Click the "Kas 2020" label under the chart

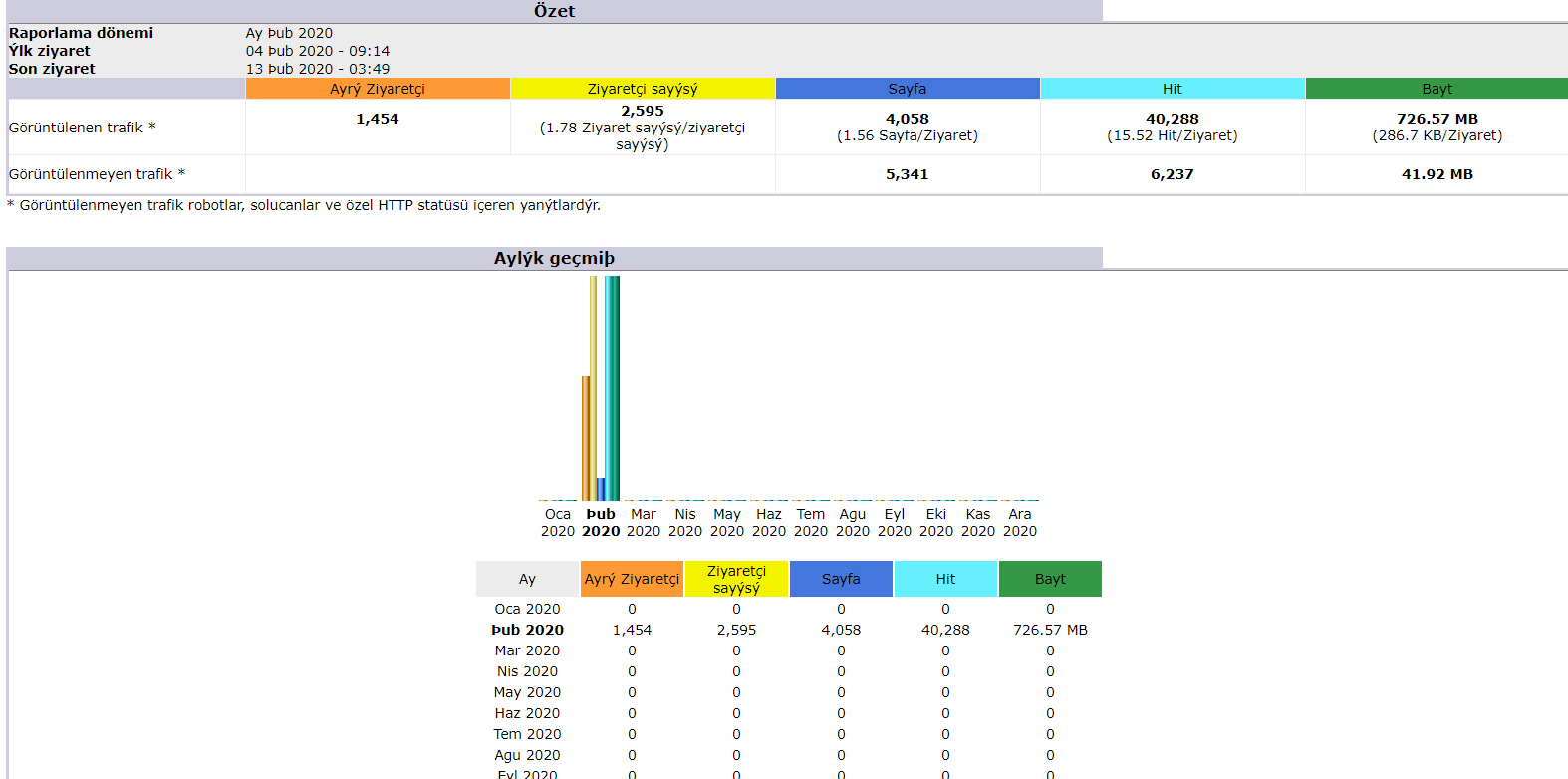978,523
